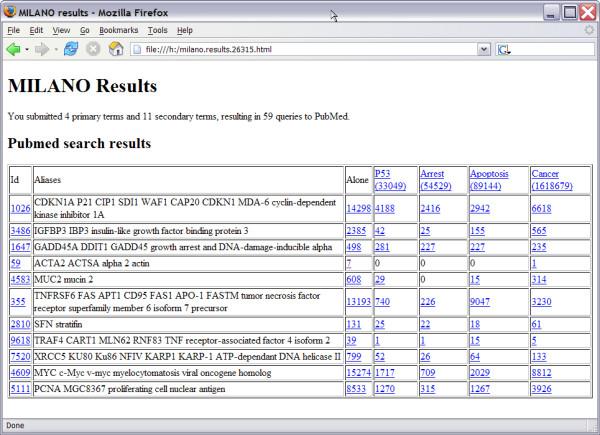Open gene Id 3486 link
This screenshot has width=600, height=435.
tap(21, 231)
